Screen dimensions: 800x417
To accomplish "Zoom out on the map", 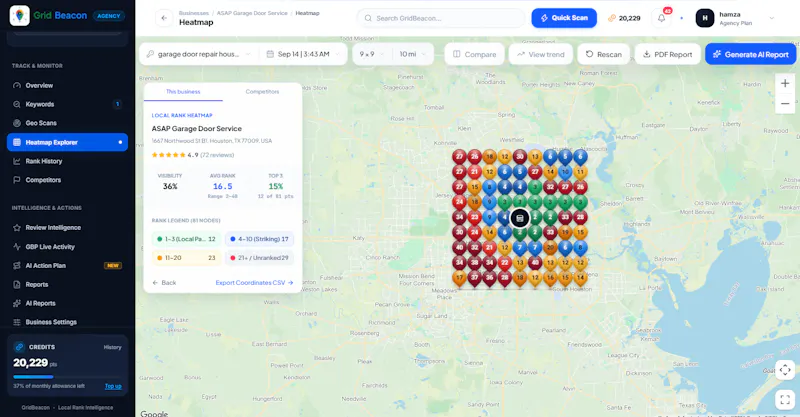I will pos(785,104).
